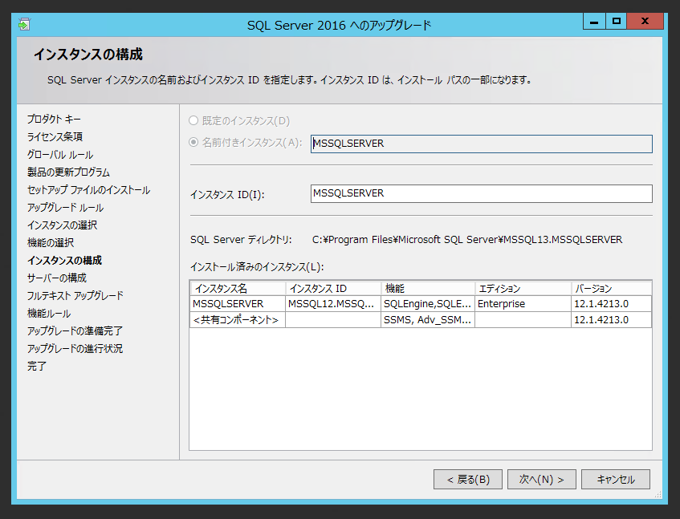Select アップグレードの準備完了 step in sidebar

pos(75,331)
